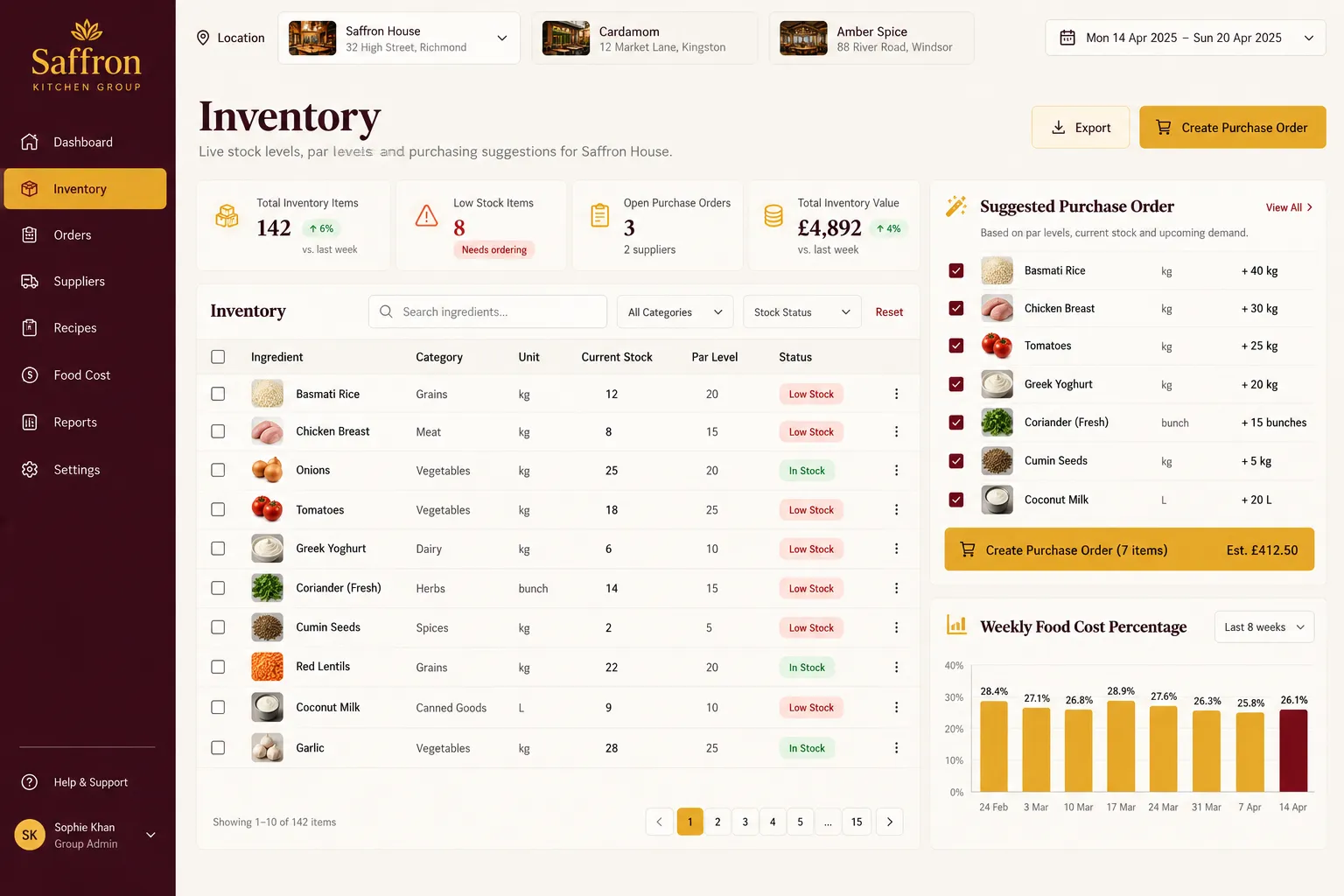This screenshot has width=1344, height=896.
Task: Uncheck Cumin Seeds in Suggested Purchase Order
Action: 956,461
